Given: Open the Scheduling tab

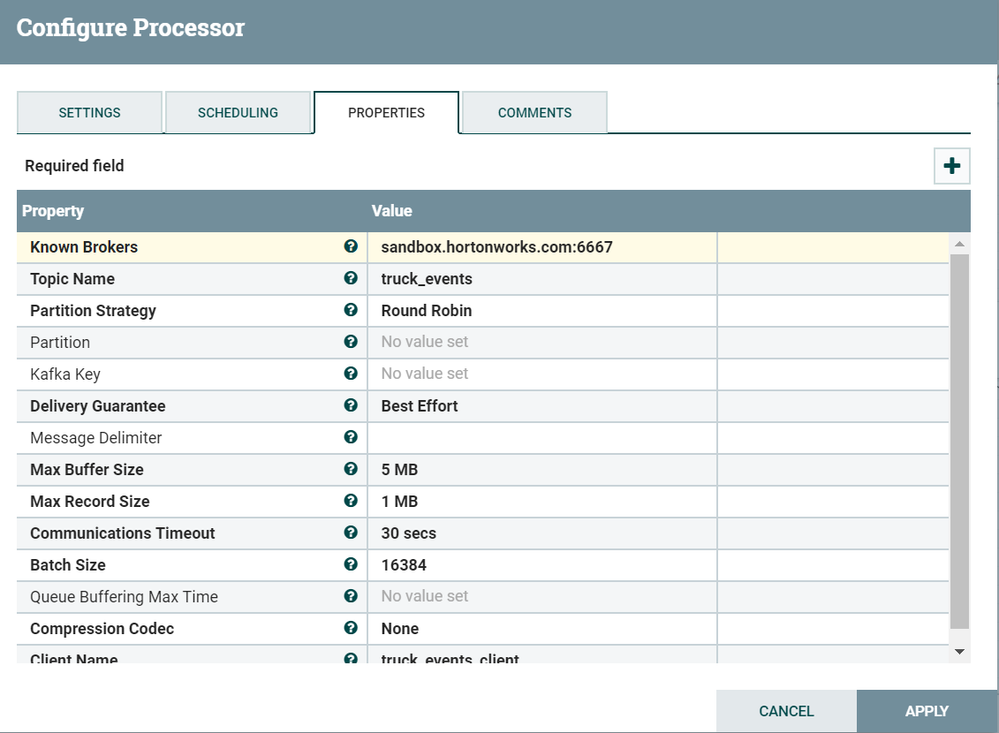Looking at the screenshot, I should pyautogui.click(x=238, y=112).
